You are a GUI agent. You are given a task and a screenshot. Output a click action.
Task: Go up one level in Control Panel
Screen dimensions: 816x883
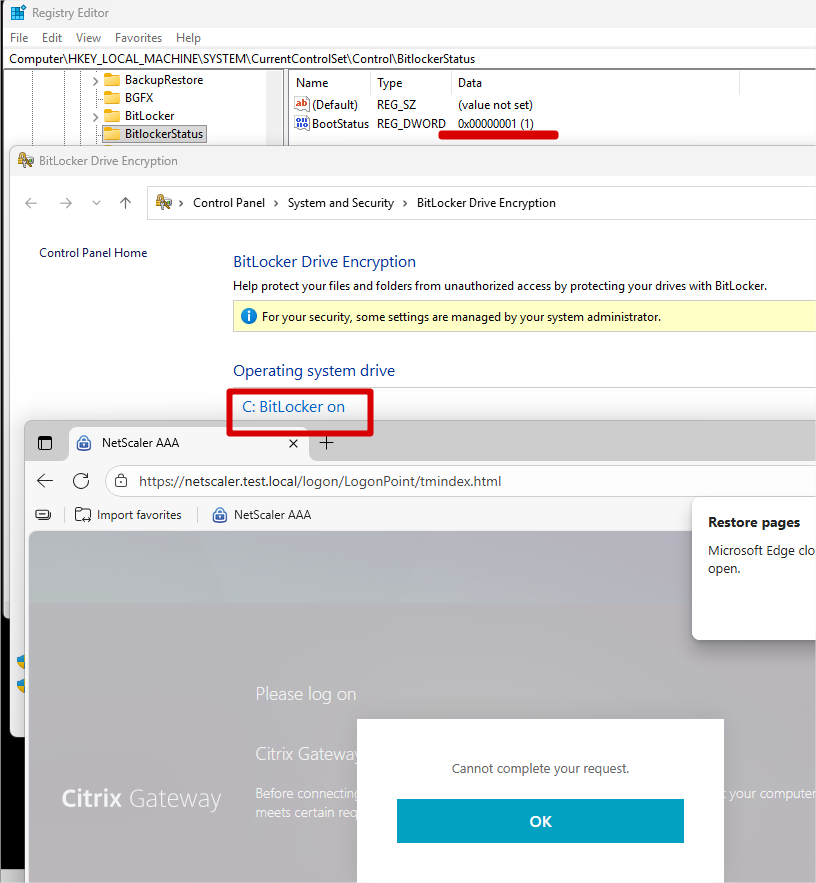(126, 203)
